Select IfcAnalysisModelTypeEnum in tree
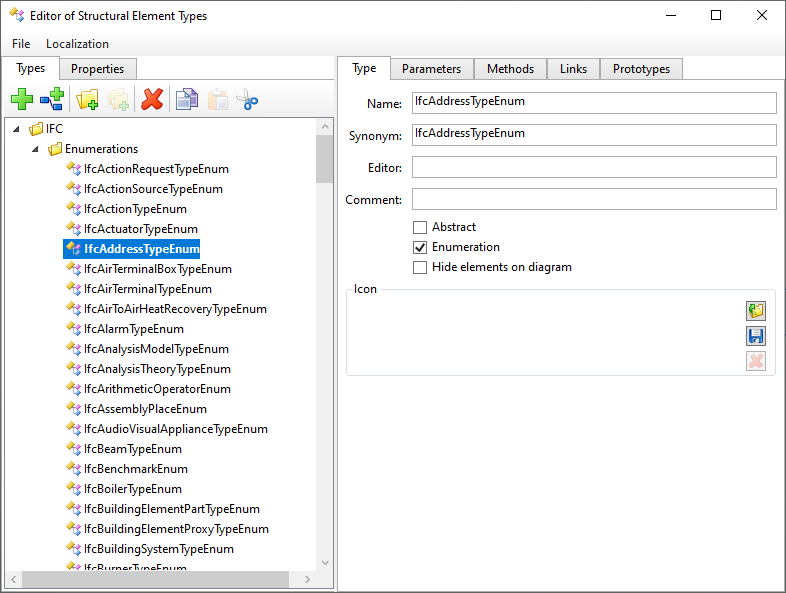Image resolution: width=786 pixels, height=593 pixels. [156, 349]
